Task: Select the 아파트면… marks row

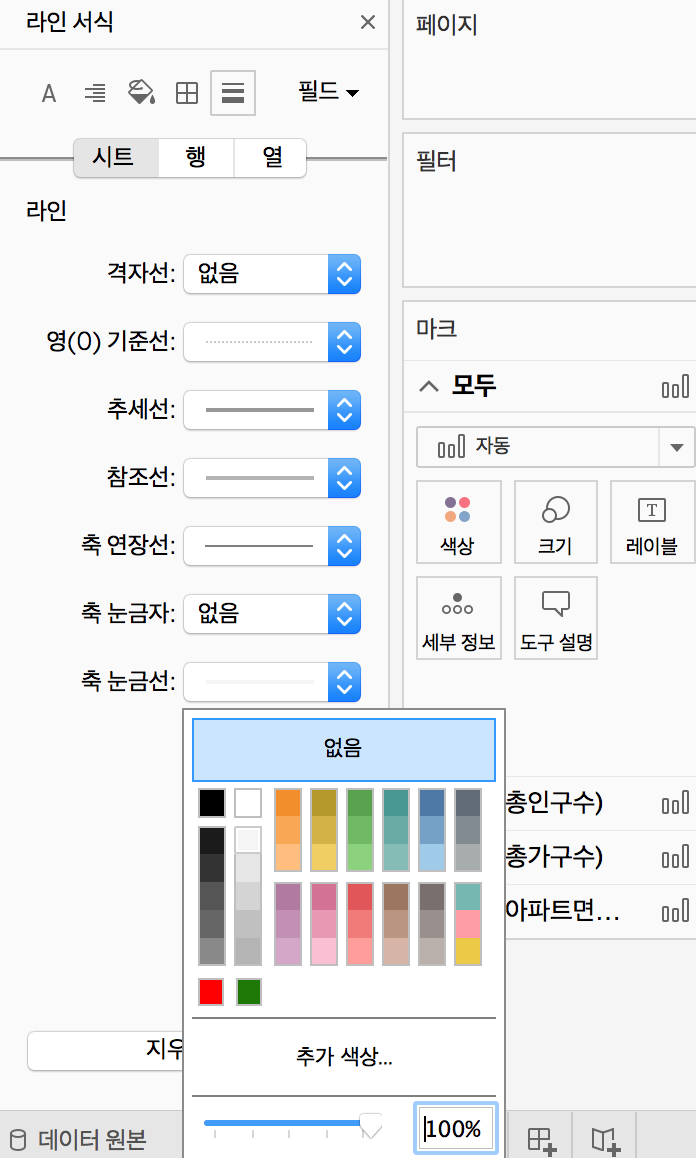Action: point(600,911)
